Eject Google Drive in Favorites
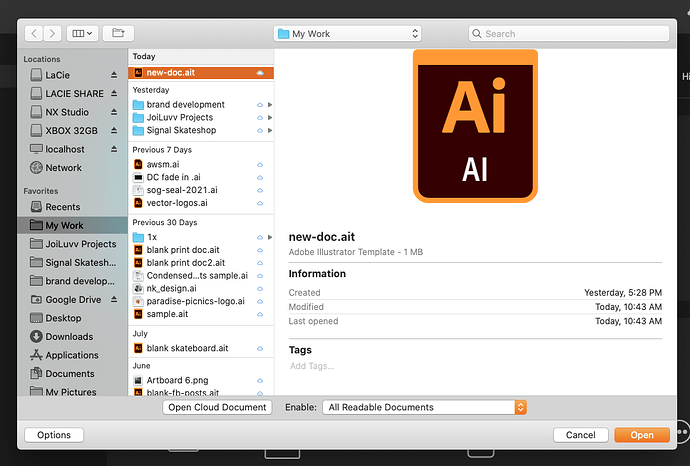This screenshot has width=690, height=466. (114, 300)
